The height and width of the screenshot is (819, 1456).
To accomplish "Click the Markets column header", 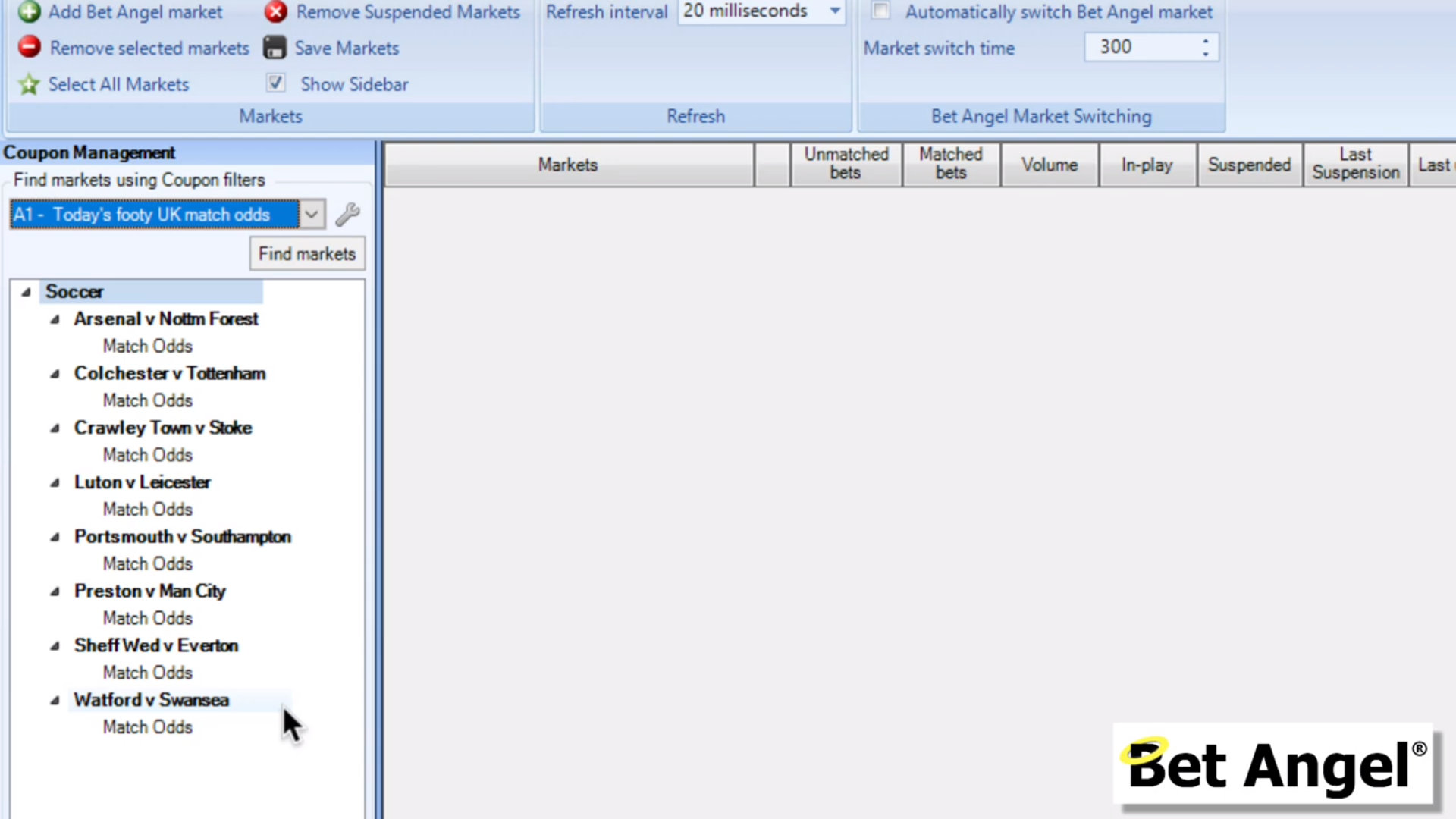I will 568,165.
